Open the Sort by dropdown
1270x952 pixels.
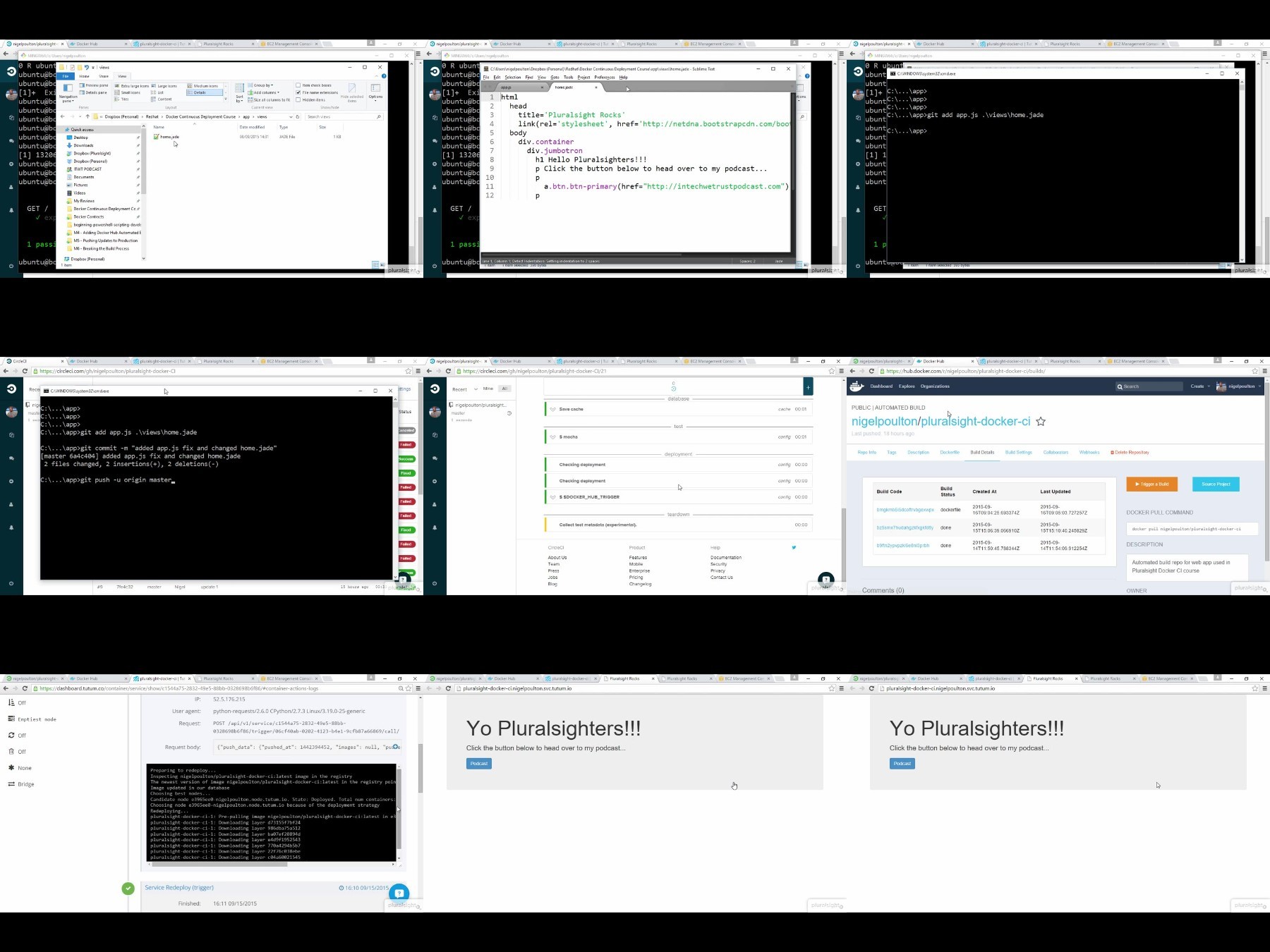pyautogui.click(x=239, y=93)
